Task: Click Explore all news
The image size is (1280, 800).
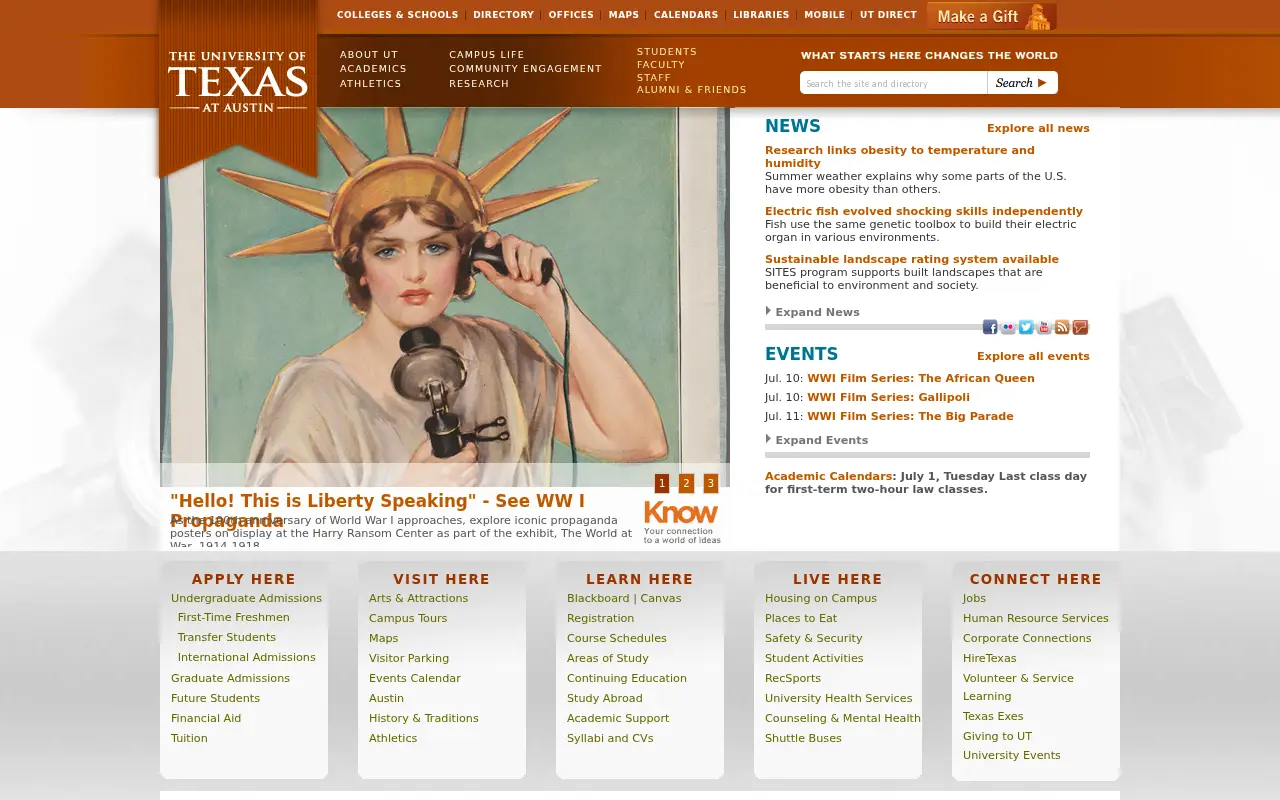Action: [x=1038, y=128]
